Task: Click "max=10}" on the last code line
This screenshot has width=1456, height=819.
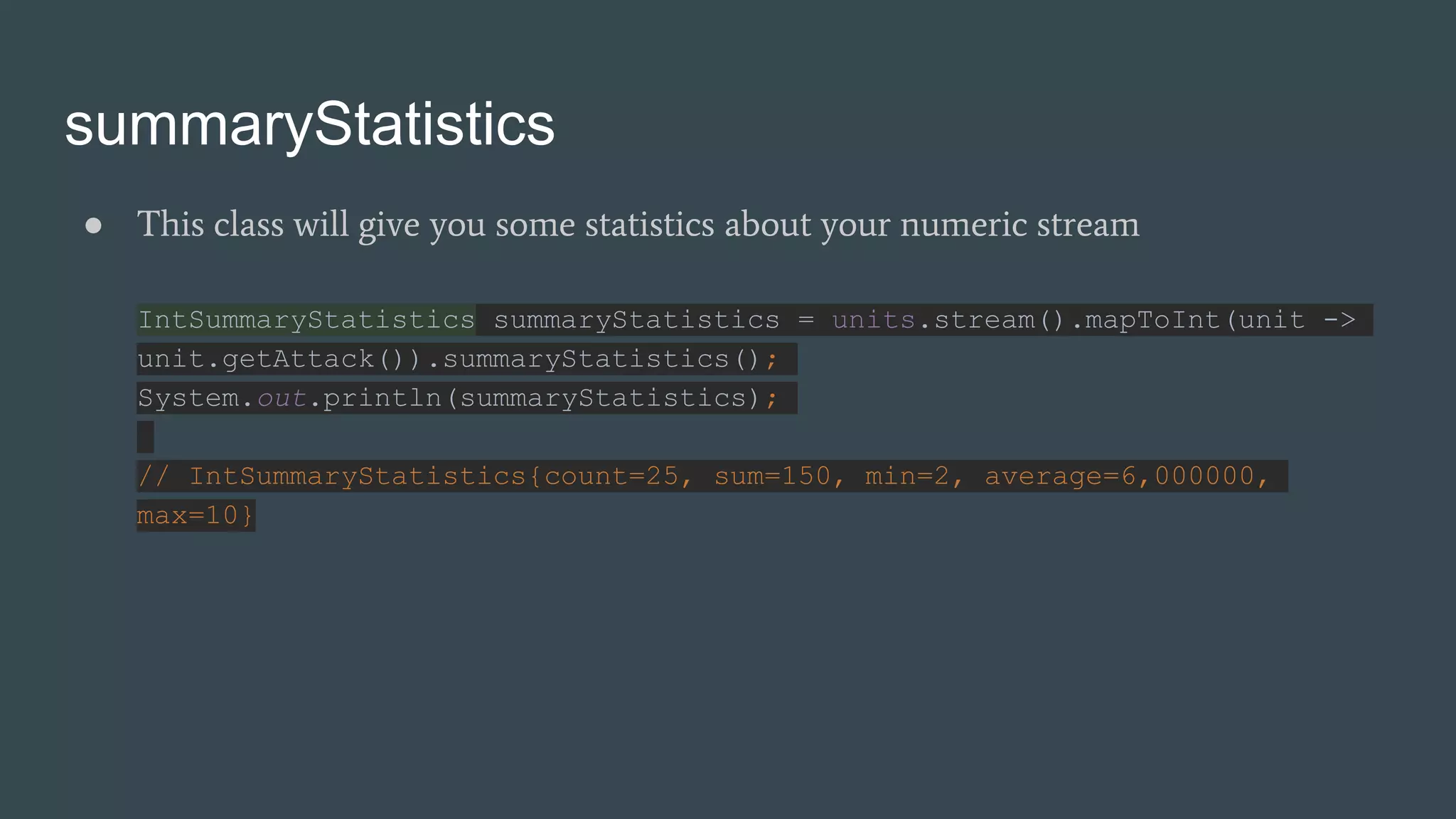Action: 195,515
